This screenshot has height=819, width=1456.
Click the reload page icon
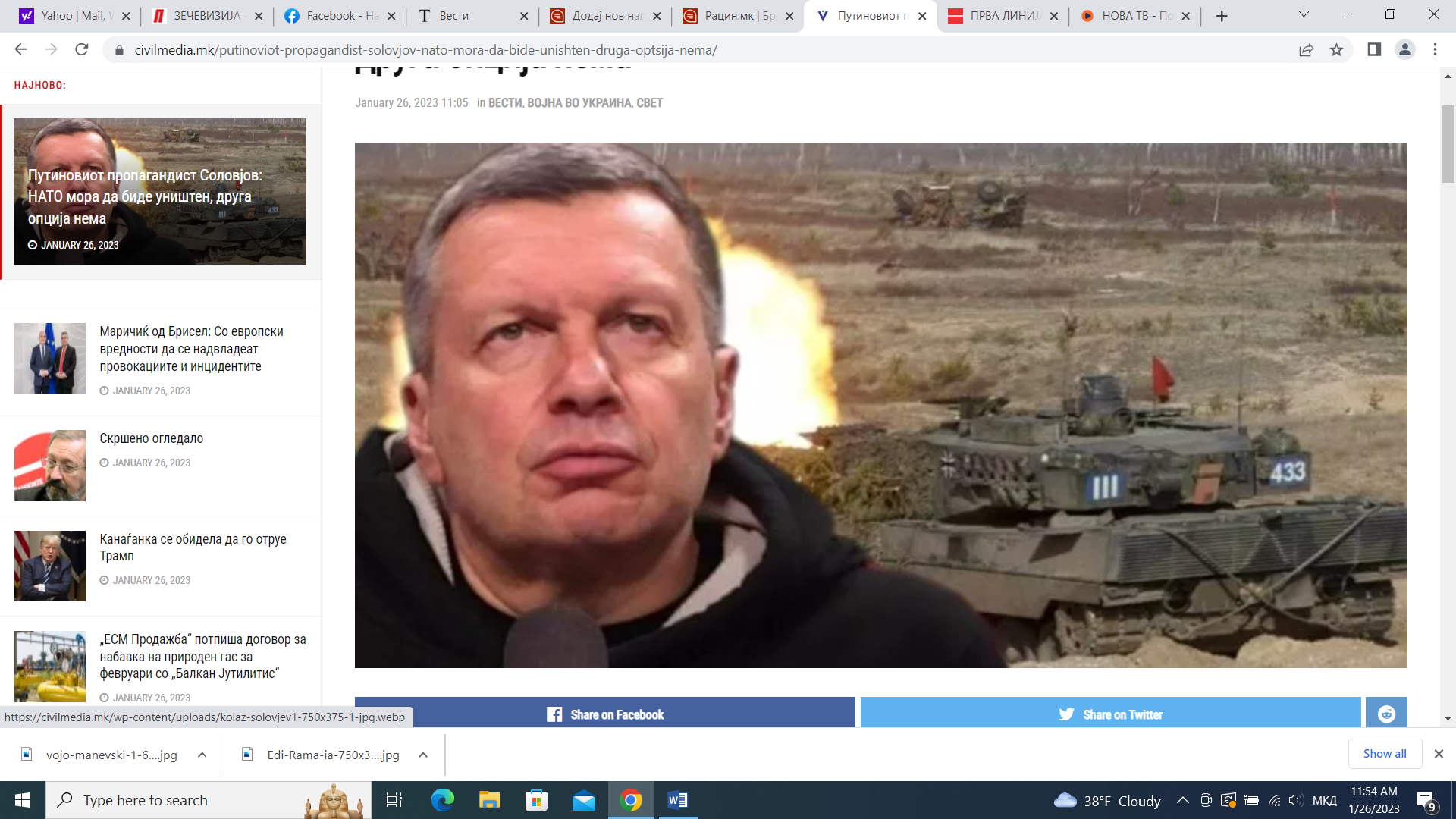82,50
